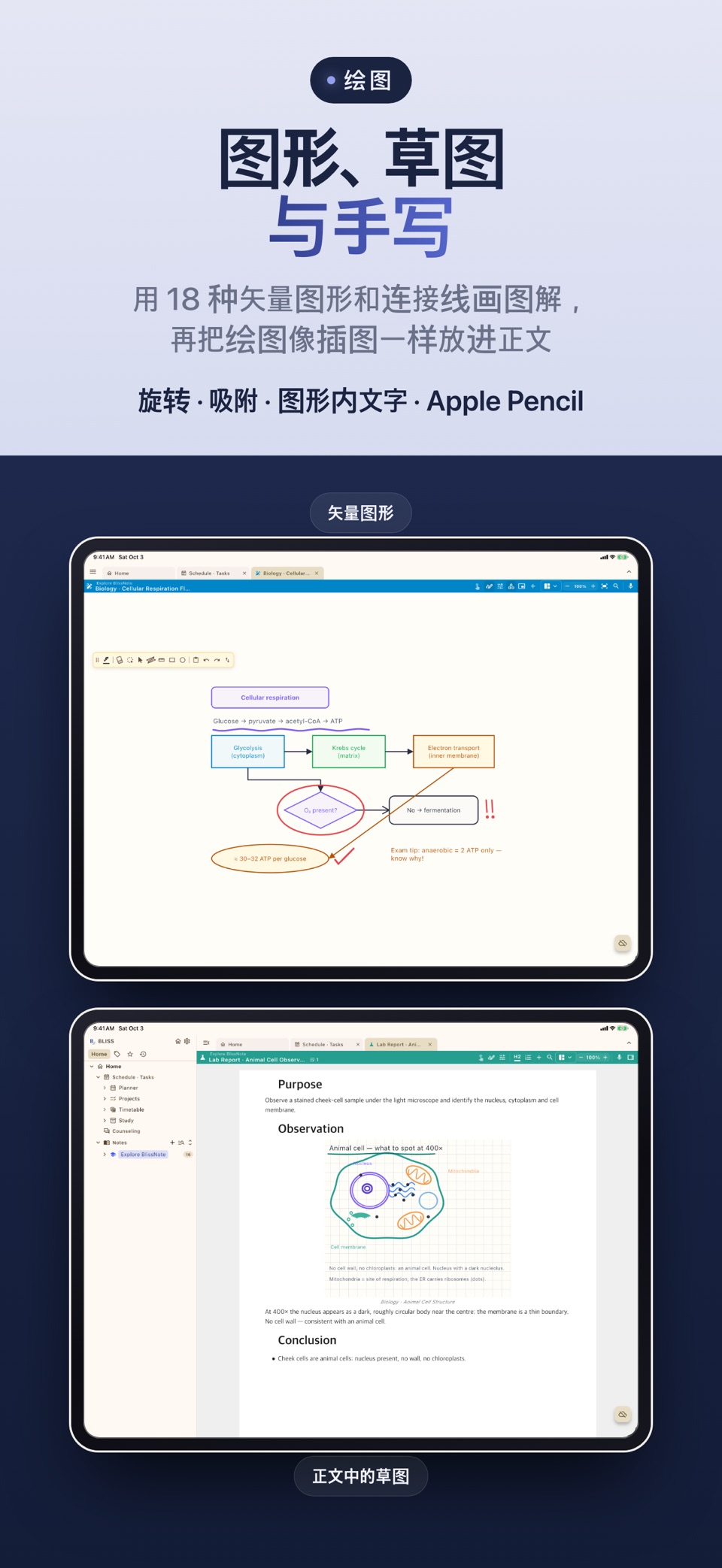Image resolution: width=722 pixels, height=1568 pixels.
Task: Toggle right panel icon in Lab Report toolbar
Action: (x=630, y=1058)
